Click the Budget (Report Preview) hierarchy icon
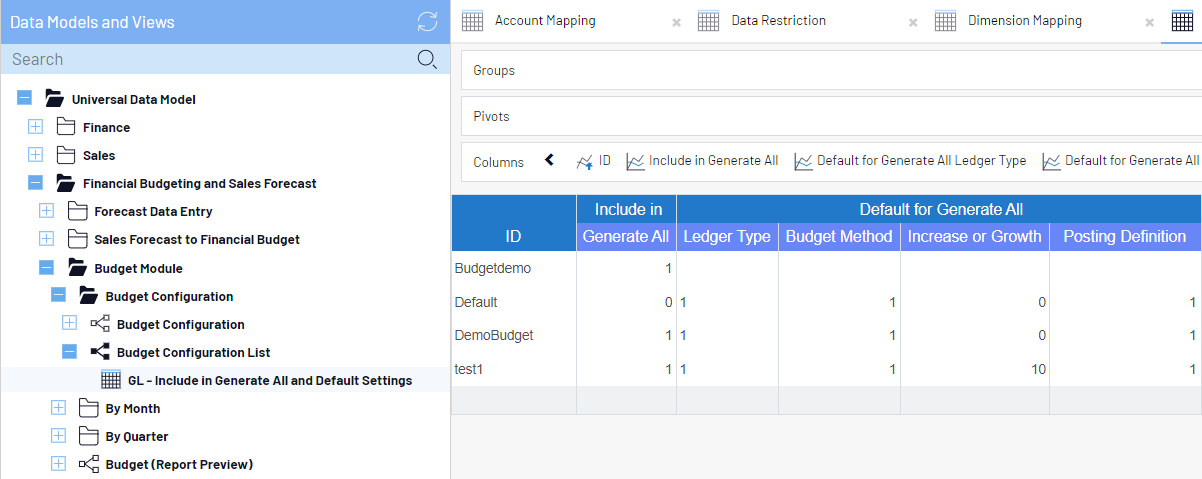 pyautogui.click(x=89, y=464)
